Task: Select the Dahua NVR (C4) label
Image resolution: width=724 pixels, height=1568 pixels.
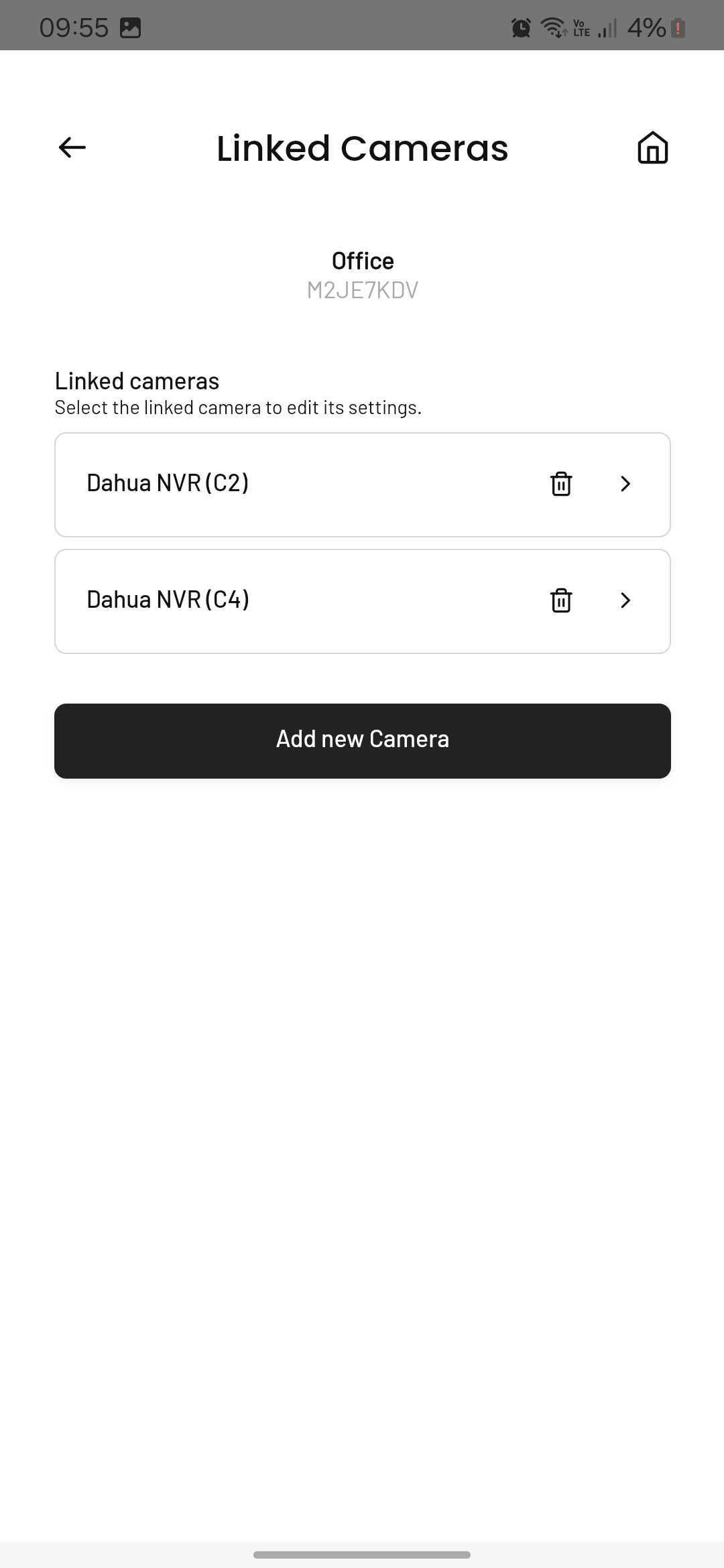Action: [168, 600]
